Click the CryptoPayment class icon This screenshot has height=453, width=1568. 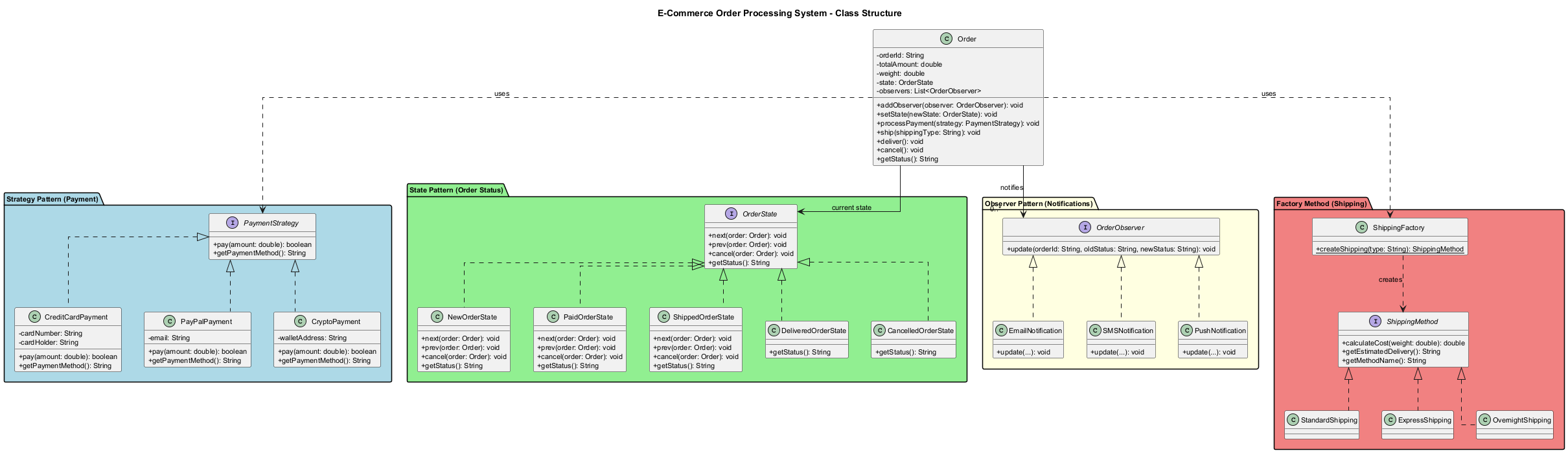coord(300,321)
